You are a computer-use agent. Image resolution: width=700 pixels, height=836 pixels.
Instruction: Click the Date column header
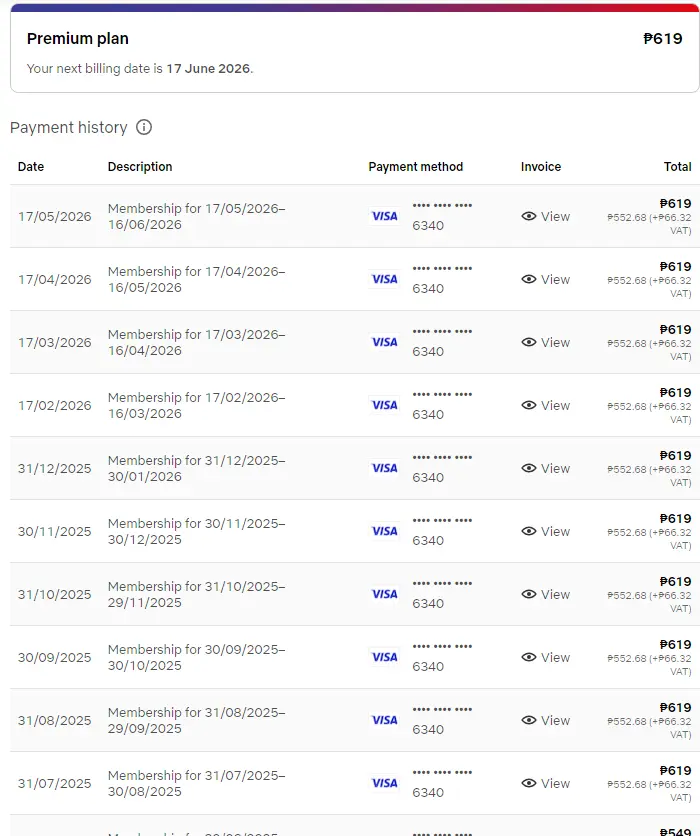pos(31,166)
